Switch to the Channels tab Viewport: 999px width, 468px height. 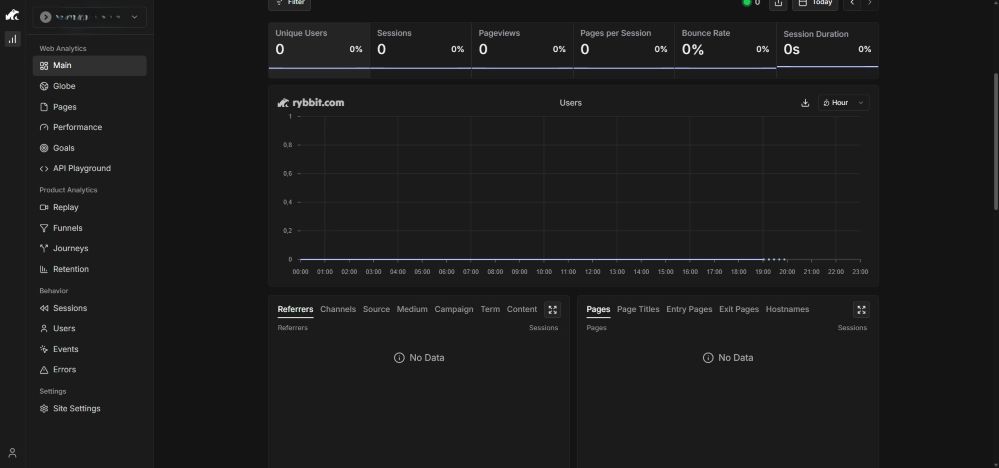[x=338, y=310]
